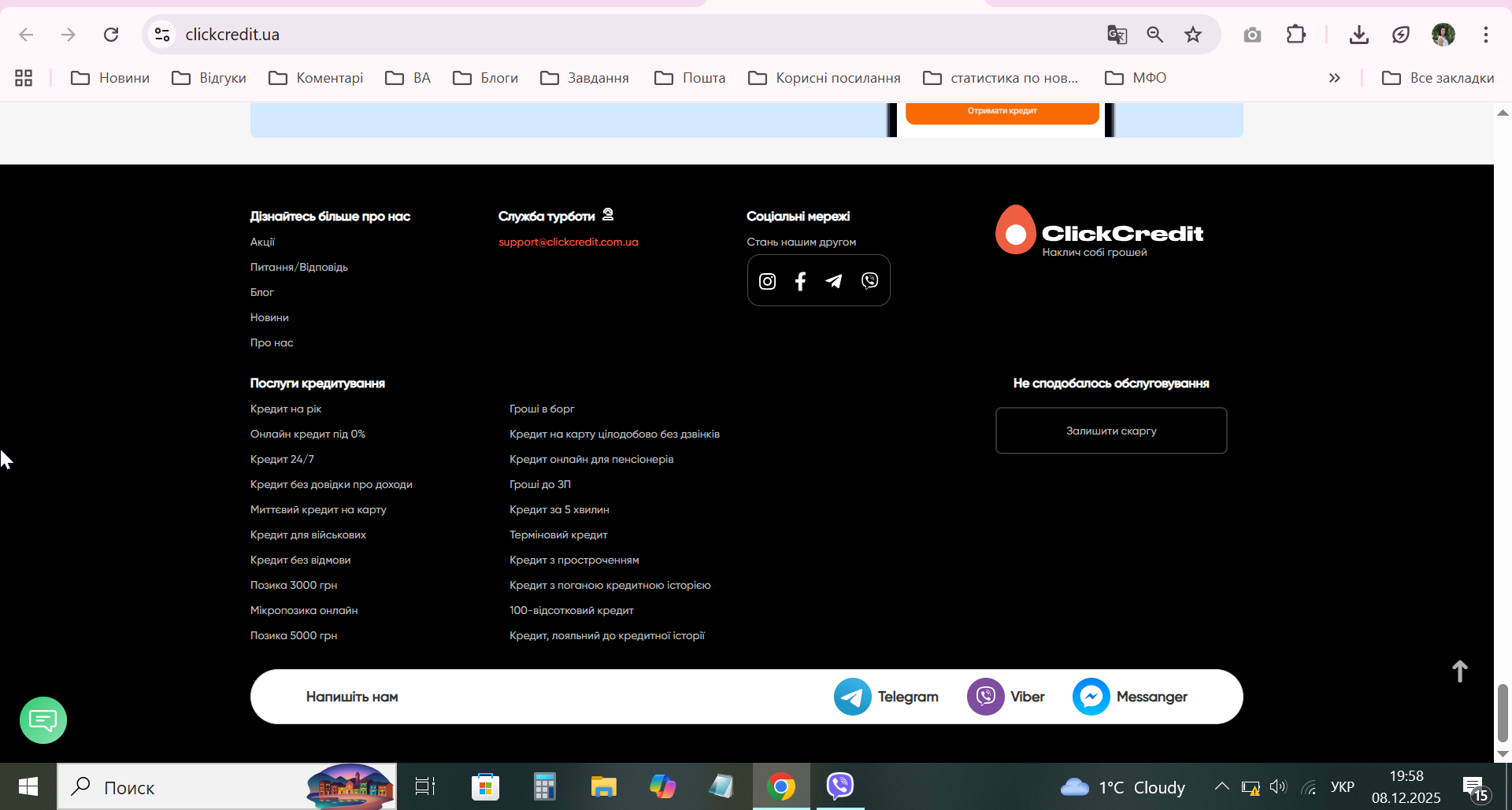Screen dimensions: 1512x810
Task: Email support@clickcredit.com.ua link
Action: 569,242
